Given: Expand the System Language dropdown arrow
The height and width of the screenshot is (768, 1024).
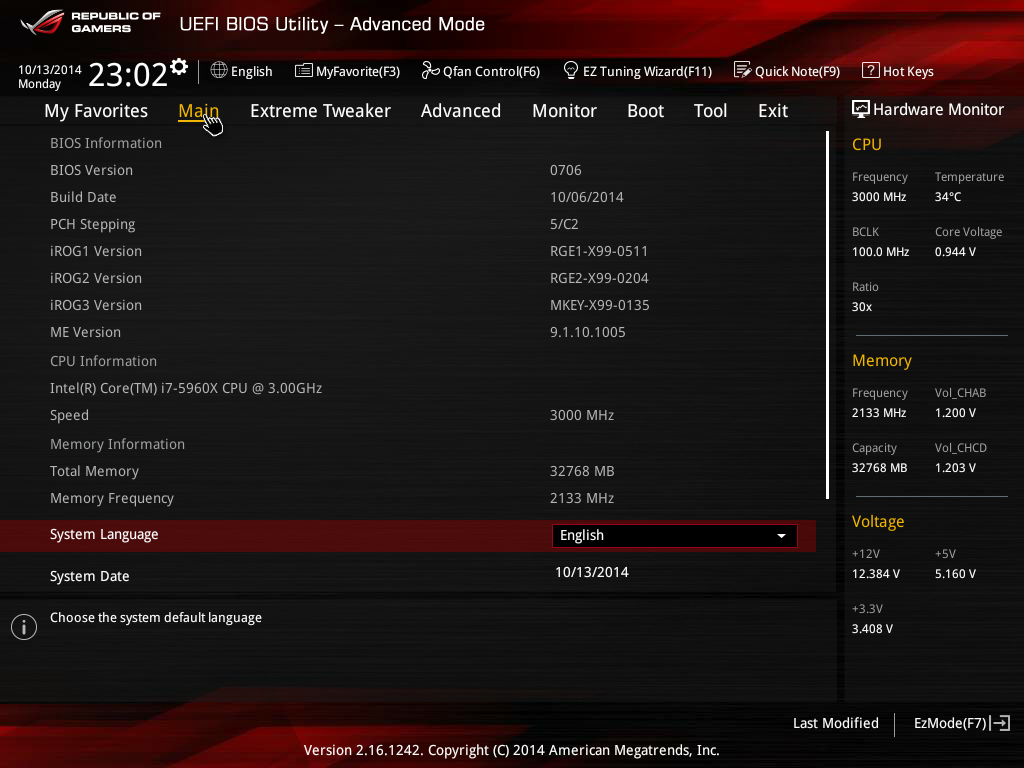Looking at the screenshot, I should tap(781, 536).
